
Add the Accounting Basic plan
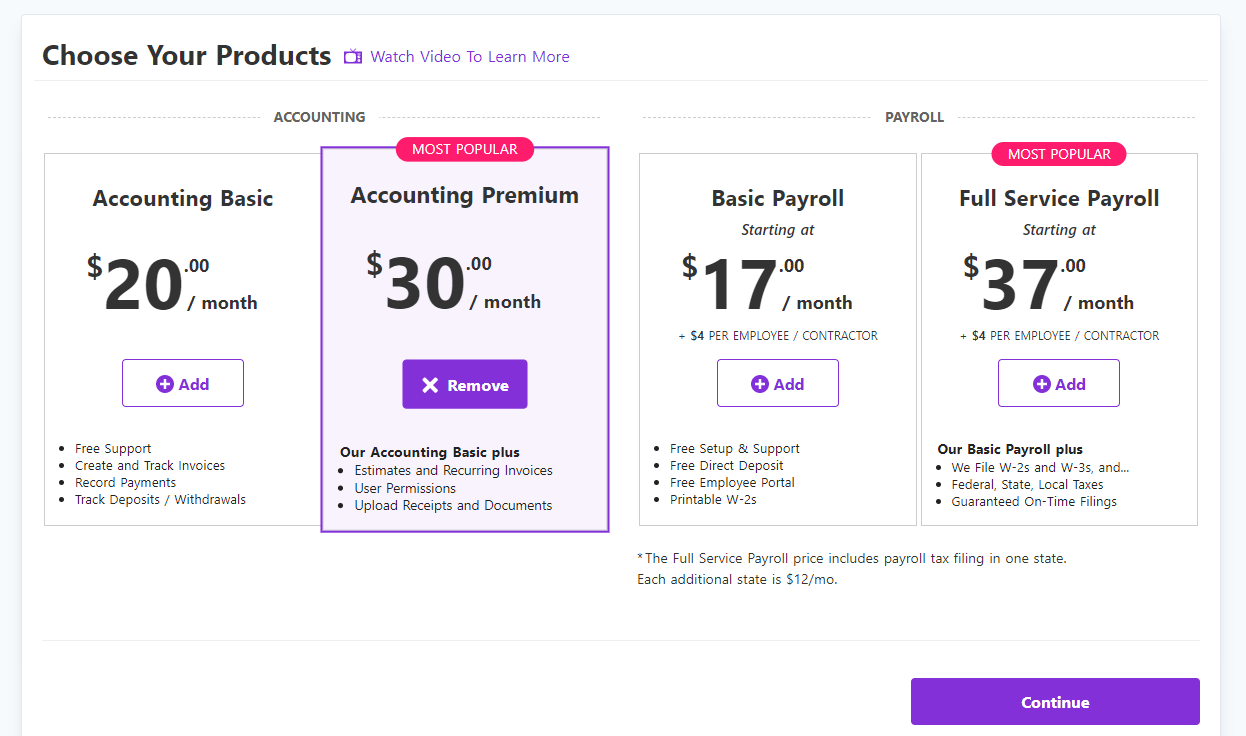click(x=183, y=383)
